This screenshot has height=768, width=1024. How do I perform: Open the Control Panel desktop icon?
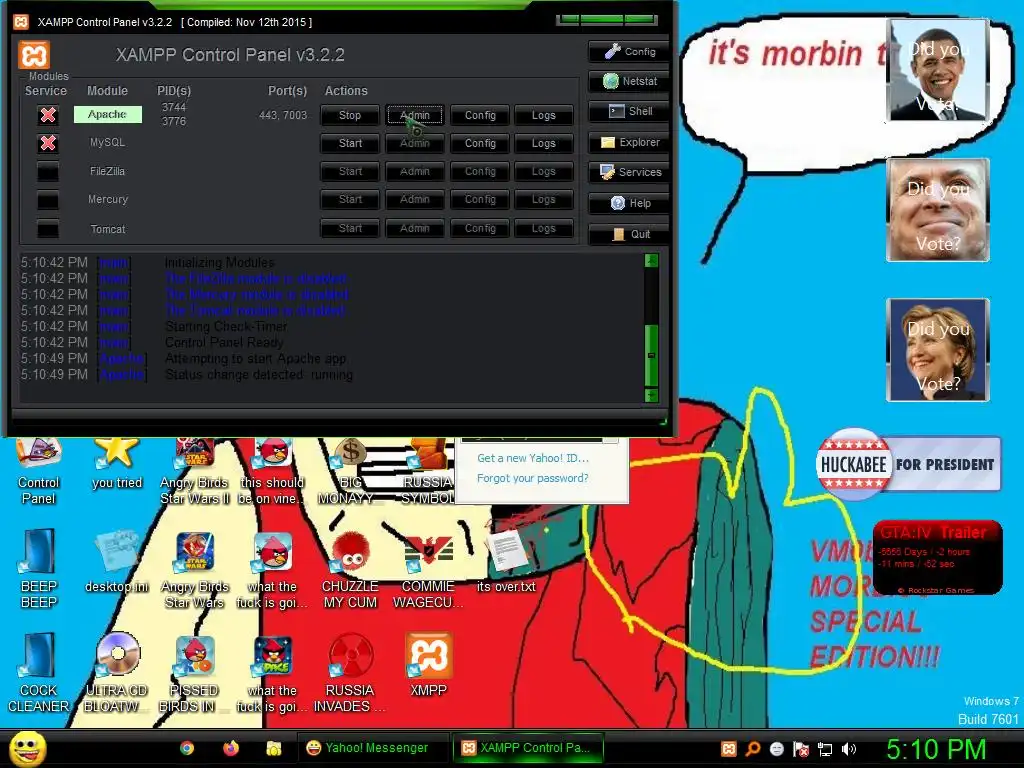(x=39, y=473)
